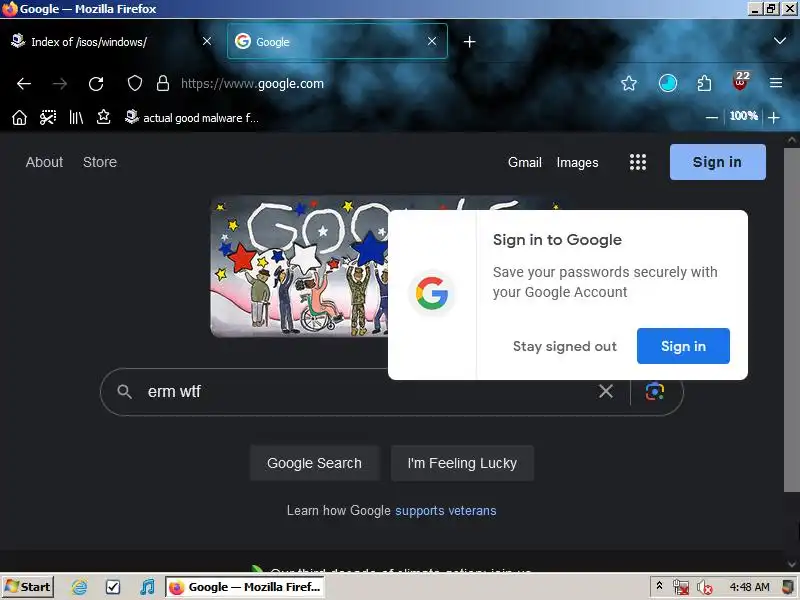800x600 pixels.
Task: Open the tracking protection shield icon
Action: 135,83
